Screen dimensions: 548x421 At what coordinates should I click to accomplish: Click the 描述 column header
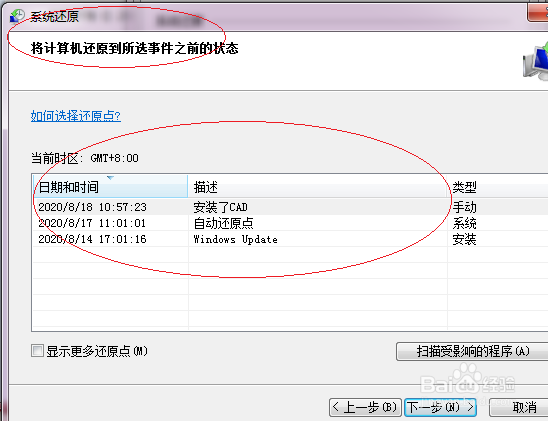point(318,187)
